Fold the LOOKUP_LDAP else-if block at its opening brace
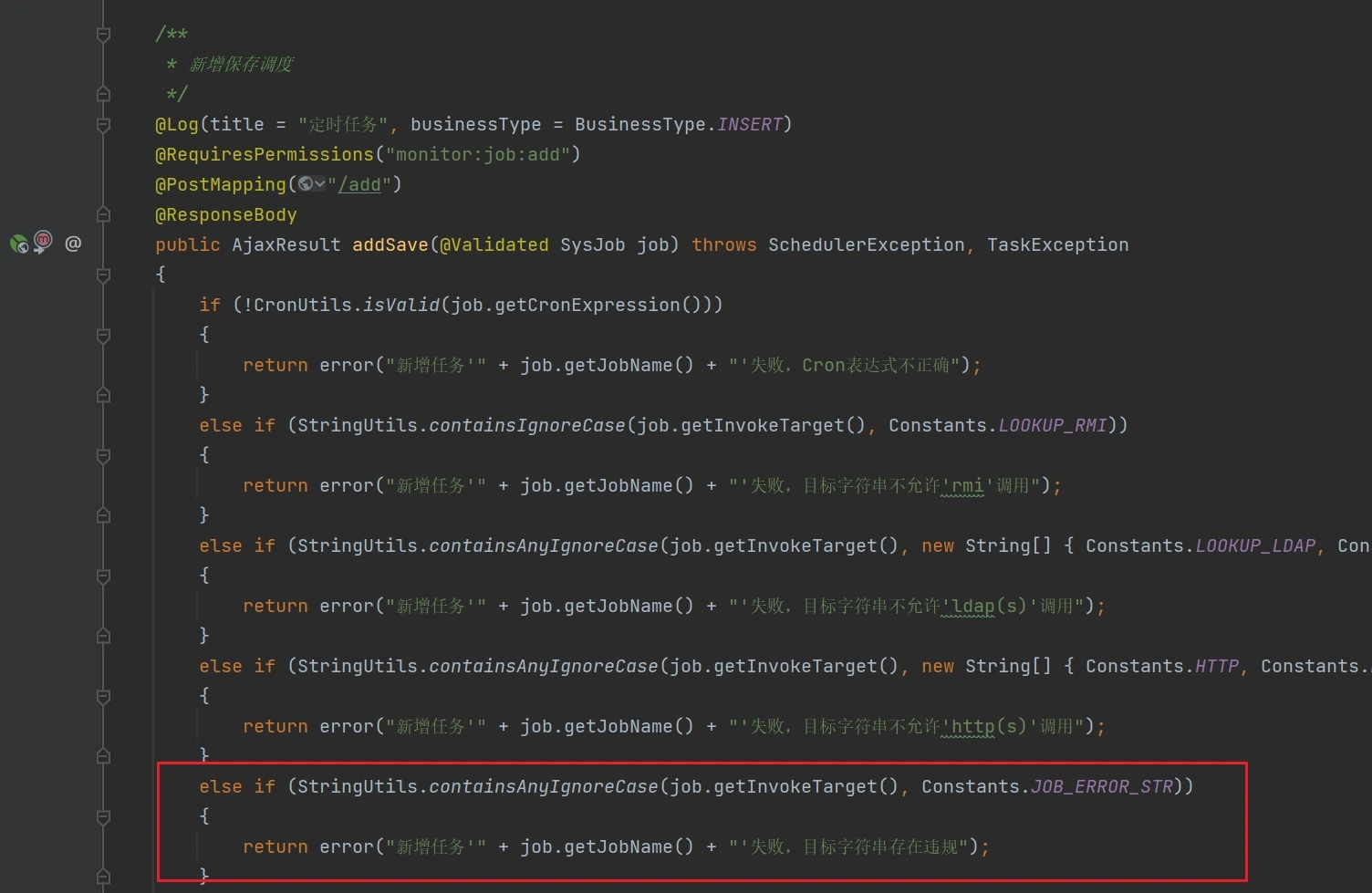This screenshot has height=893, width=1372. [103, 576]
